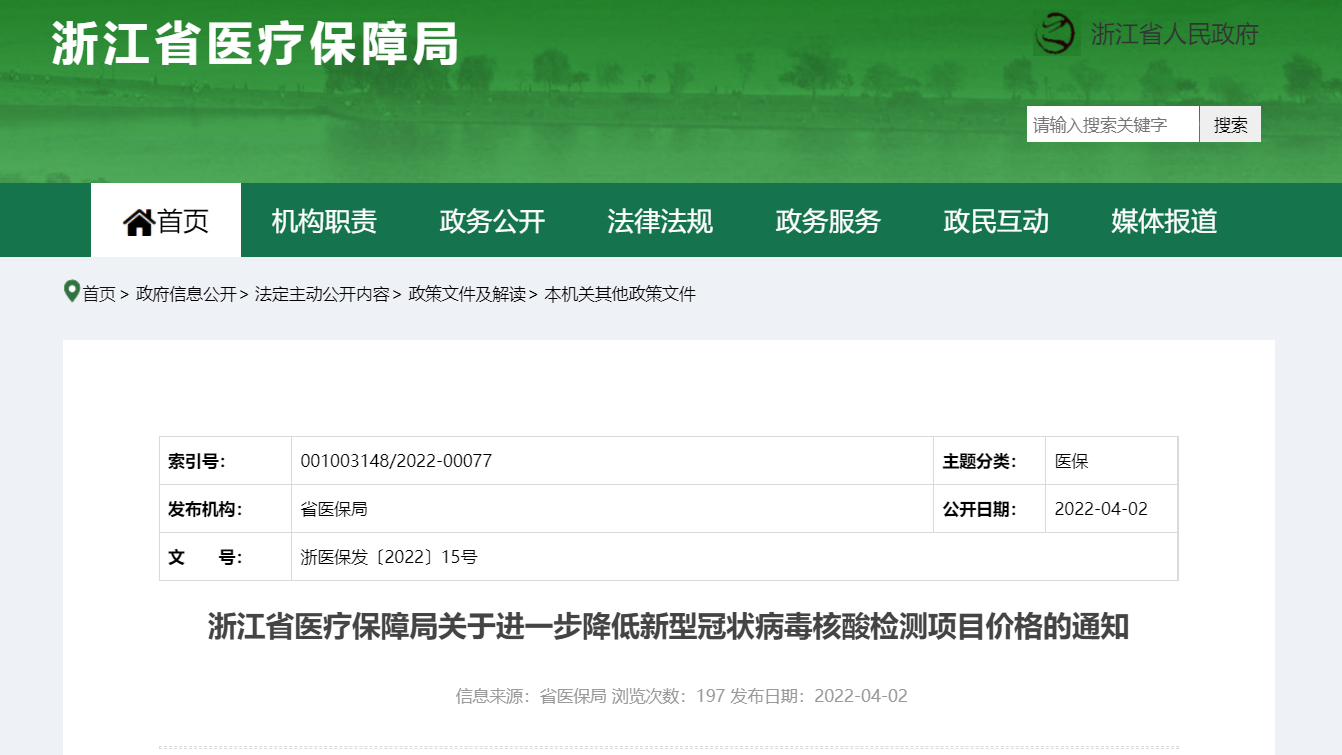Click the notice title about 核酸检测 price
The image size is (1342, 755).
(x=668, y=627)
